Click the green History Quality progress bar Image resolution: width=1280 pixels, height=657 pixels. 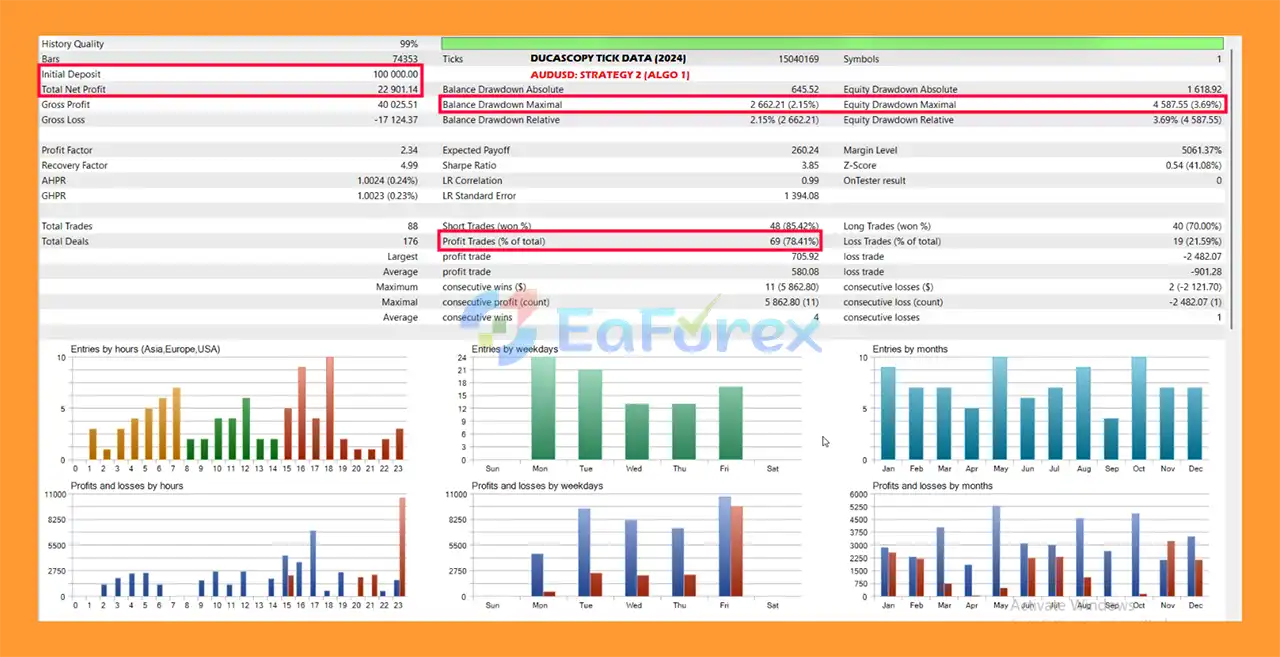(832, 44)
